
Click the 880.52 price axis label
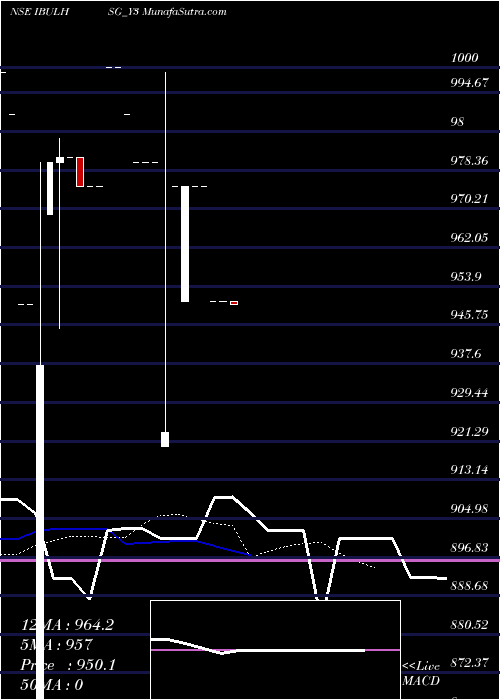tap(469, 624)
